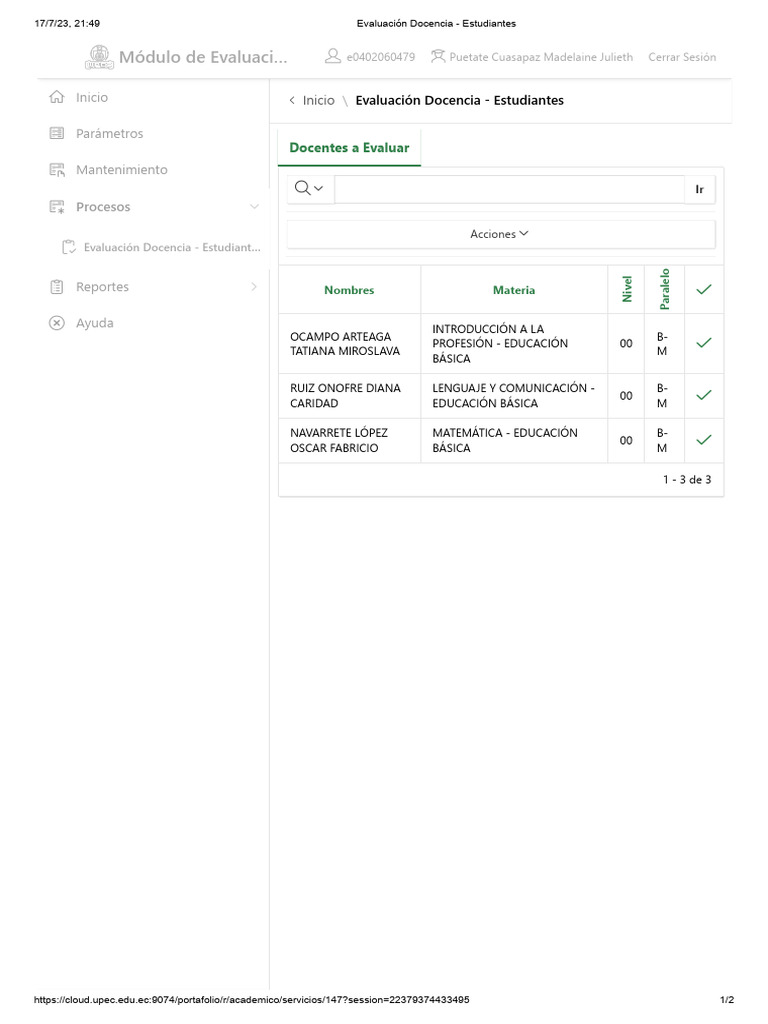Click the checkmark for Ruiz Onofre Diana
The image size is (768, 1024).
704,395
